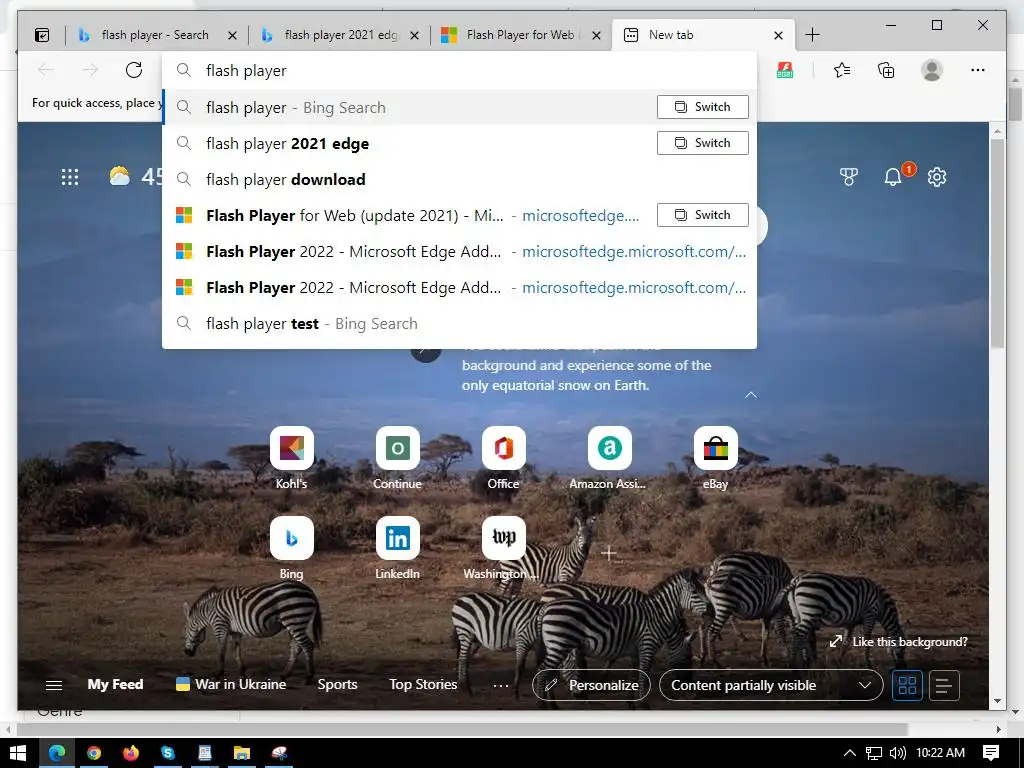1024x768 pixels.
Task: Open the LinkedIn quick link
Action: [398, 538]
